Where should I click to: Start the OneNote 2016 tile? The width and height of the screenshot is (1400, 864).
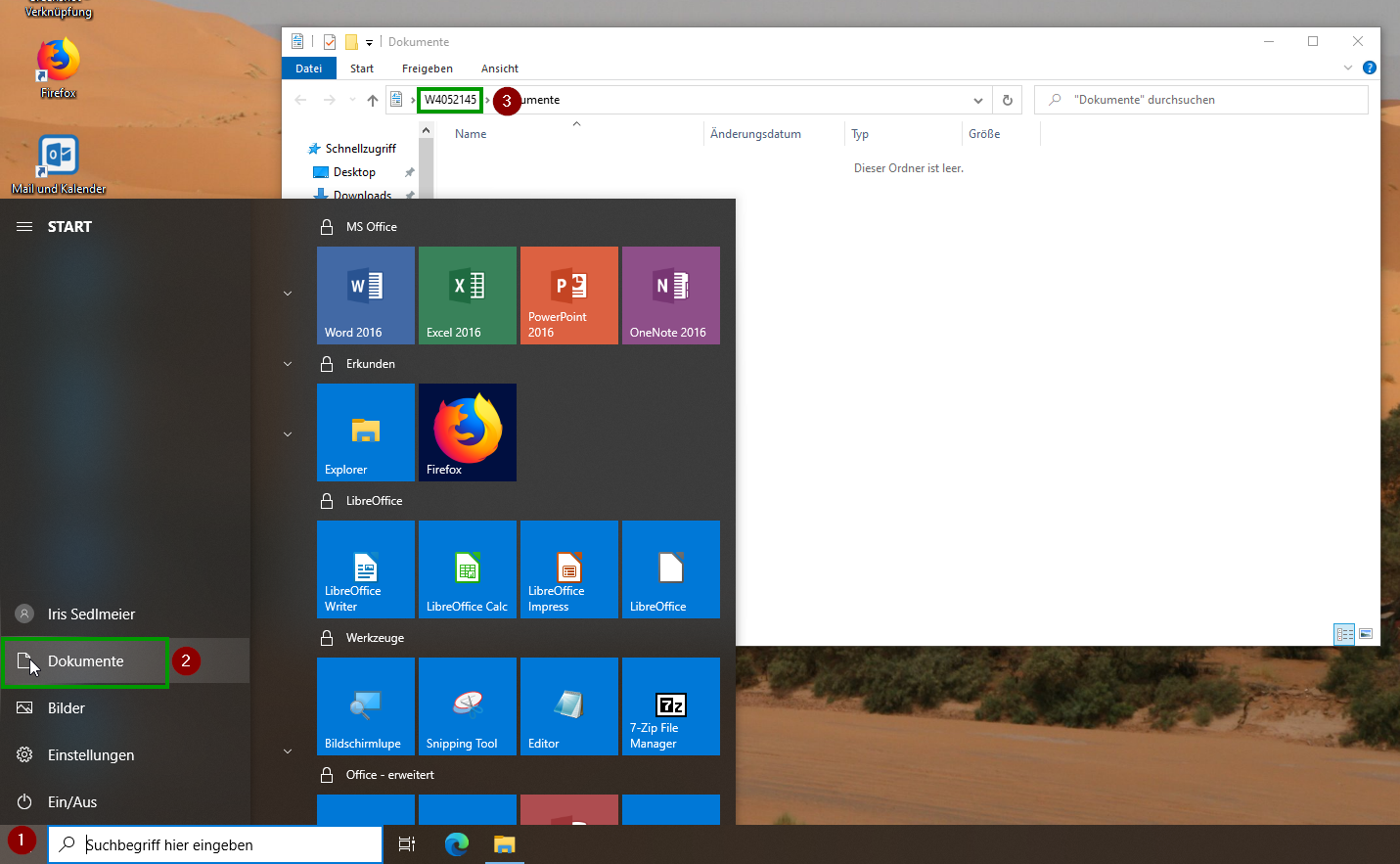(671, 296)
